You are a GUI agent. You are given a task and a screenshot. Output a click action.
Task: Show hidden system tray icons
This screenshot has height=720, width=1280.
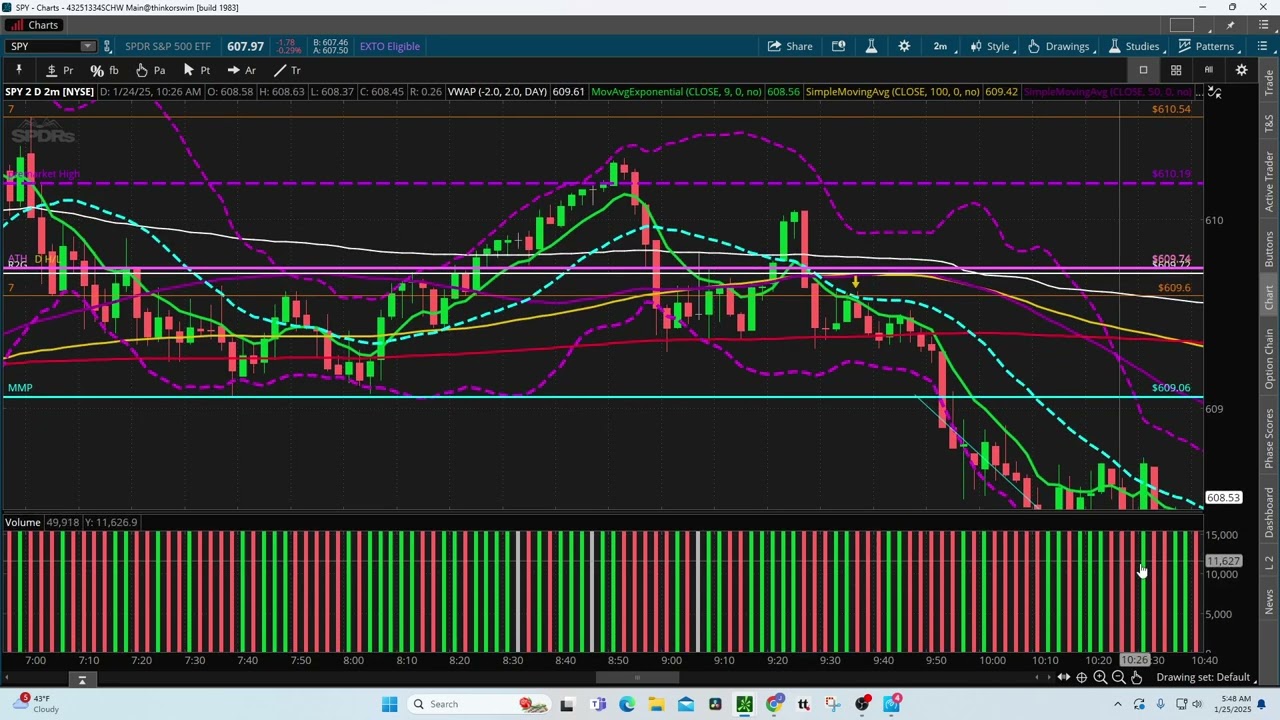point(1118,704)
